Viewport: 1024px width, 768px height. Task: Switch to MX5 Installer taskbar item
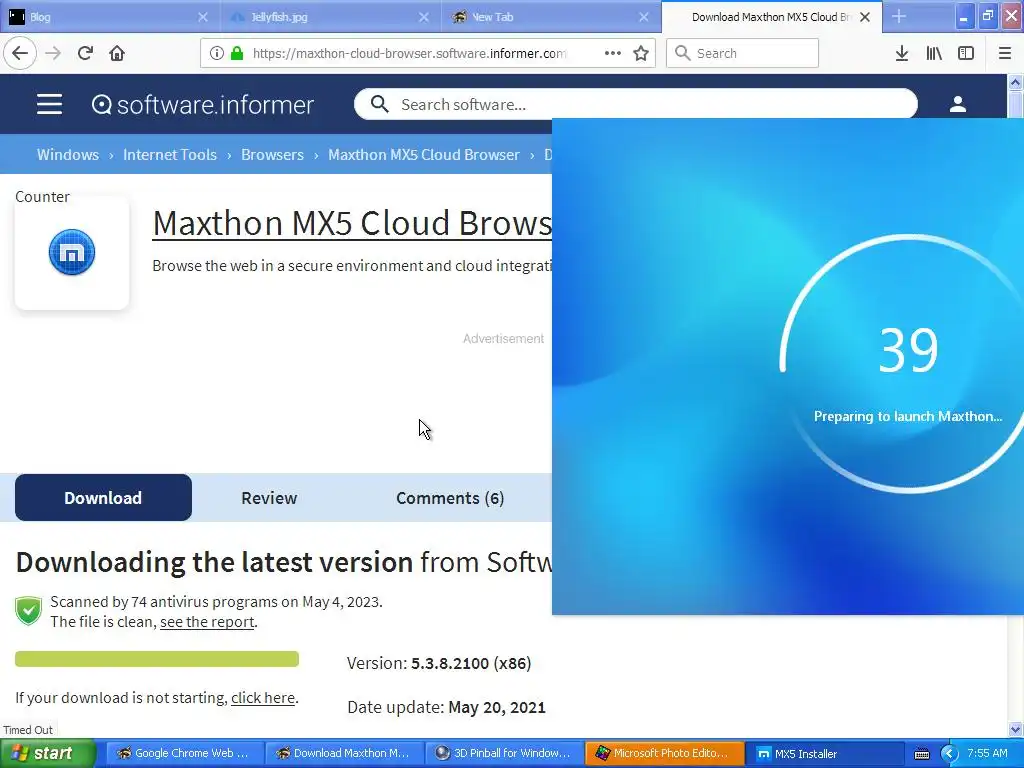(825, 753)
